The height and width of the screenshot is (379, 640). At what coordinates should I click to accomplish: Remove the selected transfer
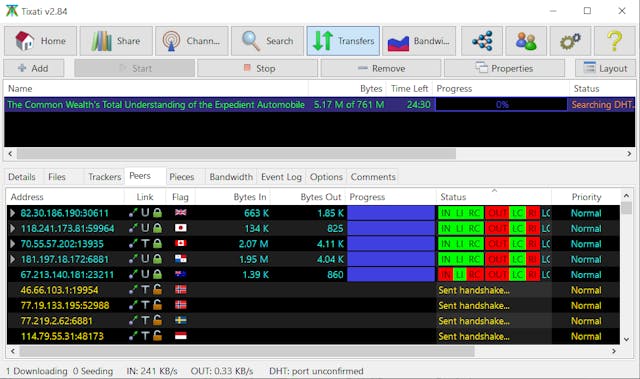coord(381,68)
